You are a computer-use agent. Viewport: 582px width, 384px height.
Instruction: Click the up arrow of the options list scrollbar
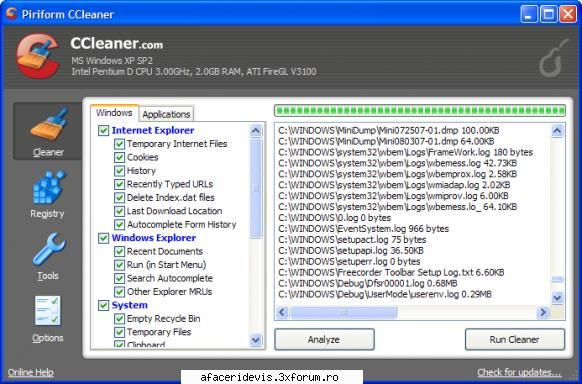[x=256, y=131]
